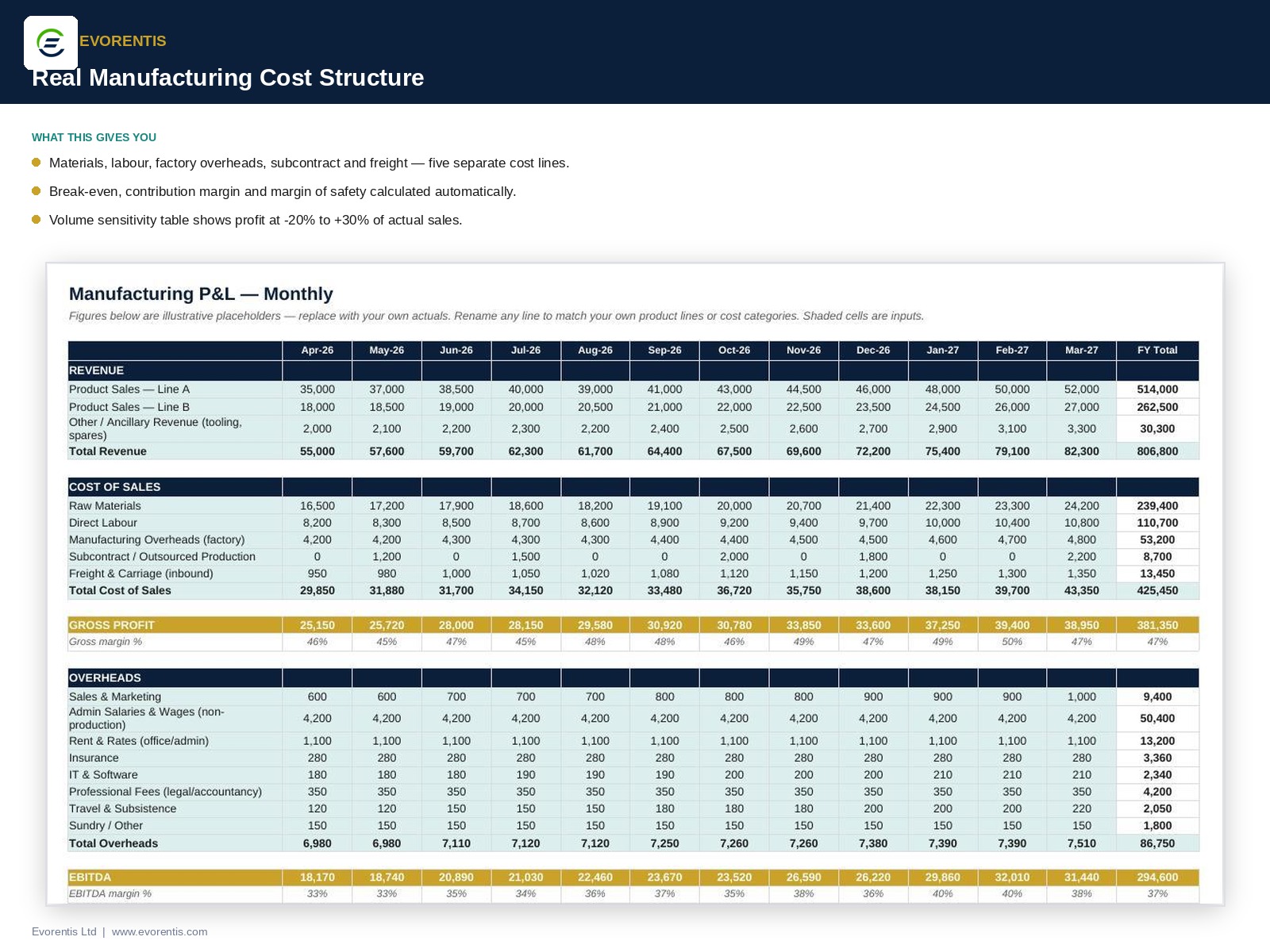The image size is (1270, 952).
Task: Select 'Subcontract / Outsourced Production' row label
Action: tap(162, 557)
